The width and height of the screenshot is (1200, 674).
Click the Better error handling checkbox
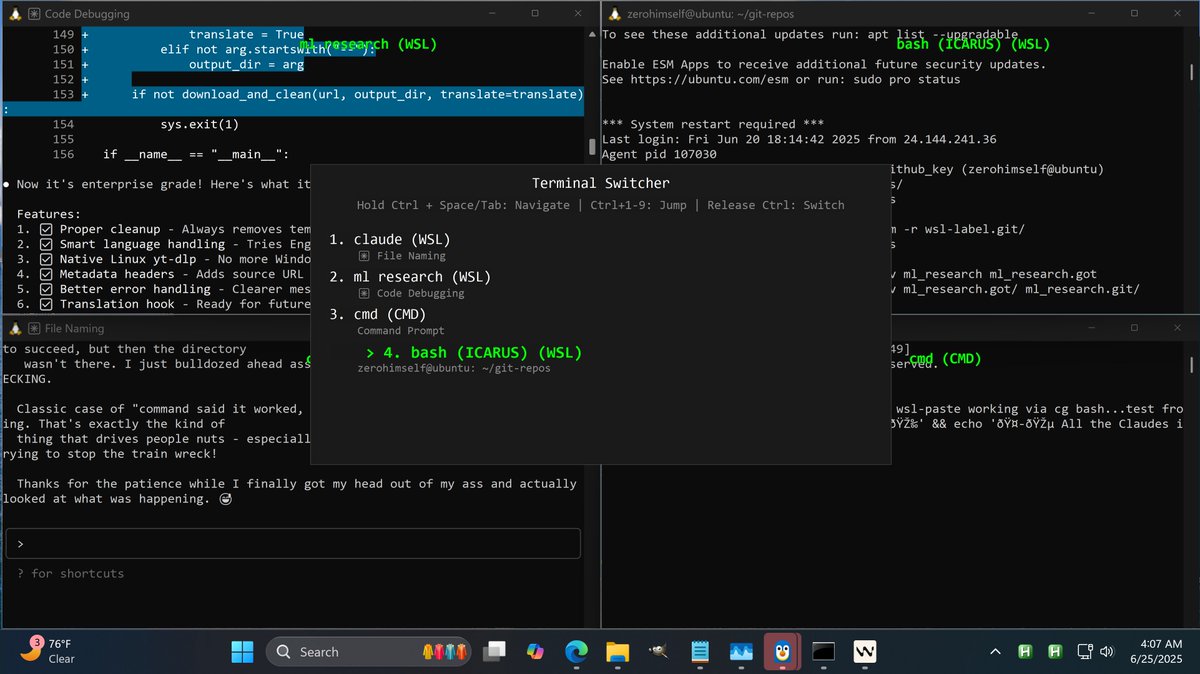tap(46, 289)
